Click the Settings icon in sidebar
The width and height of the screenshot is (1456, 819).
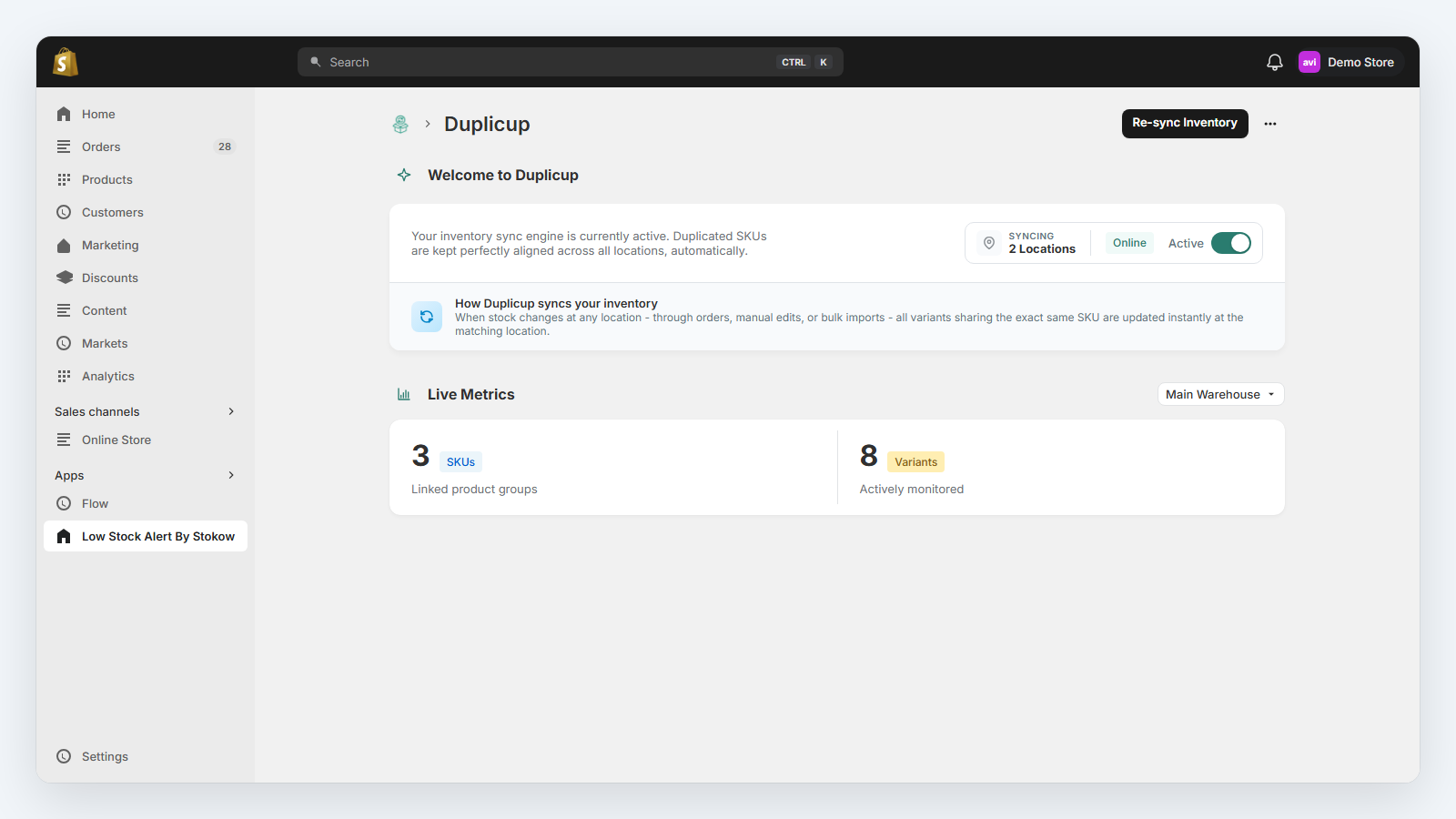tap(64, 756)
